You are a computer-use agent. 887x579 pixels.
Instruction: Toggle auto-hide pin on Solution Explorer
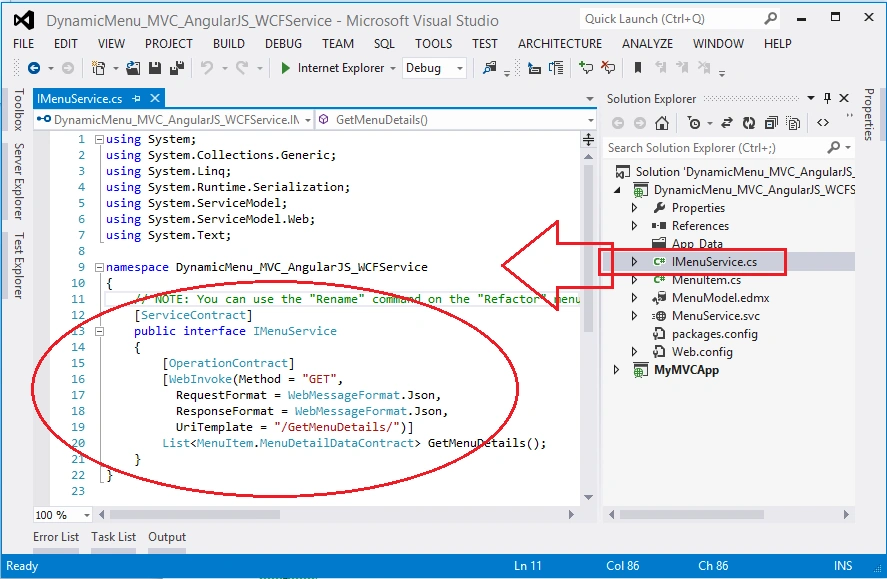(x=827, y=98)
